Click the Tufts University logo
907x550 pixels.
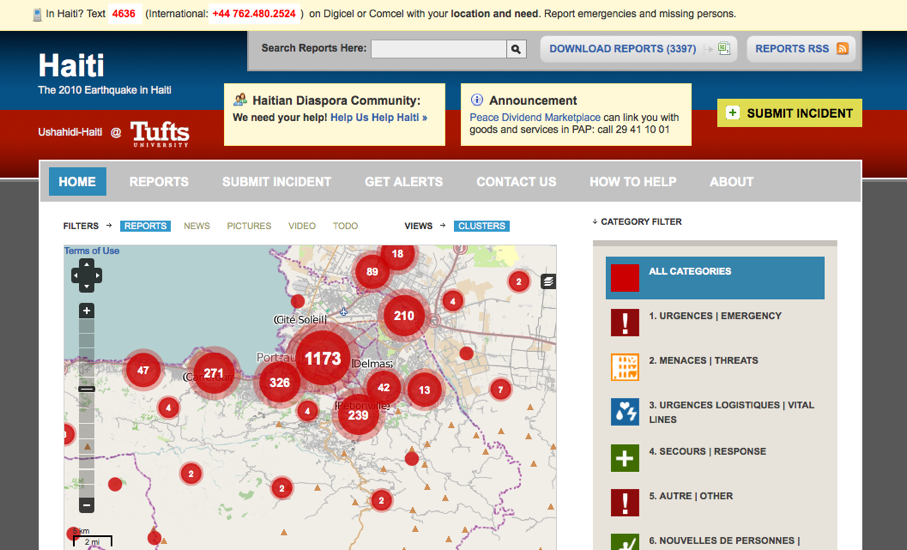(160, 134)
